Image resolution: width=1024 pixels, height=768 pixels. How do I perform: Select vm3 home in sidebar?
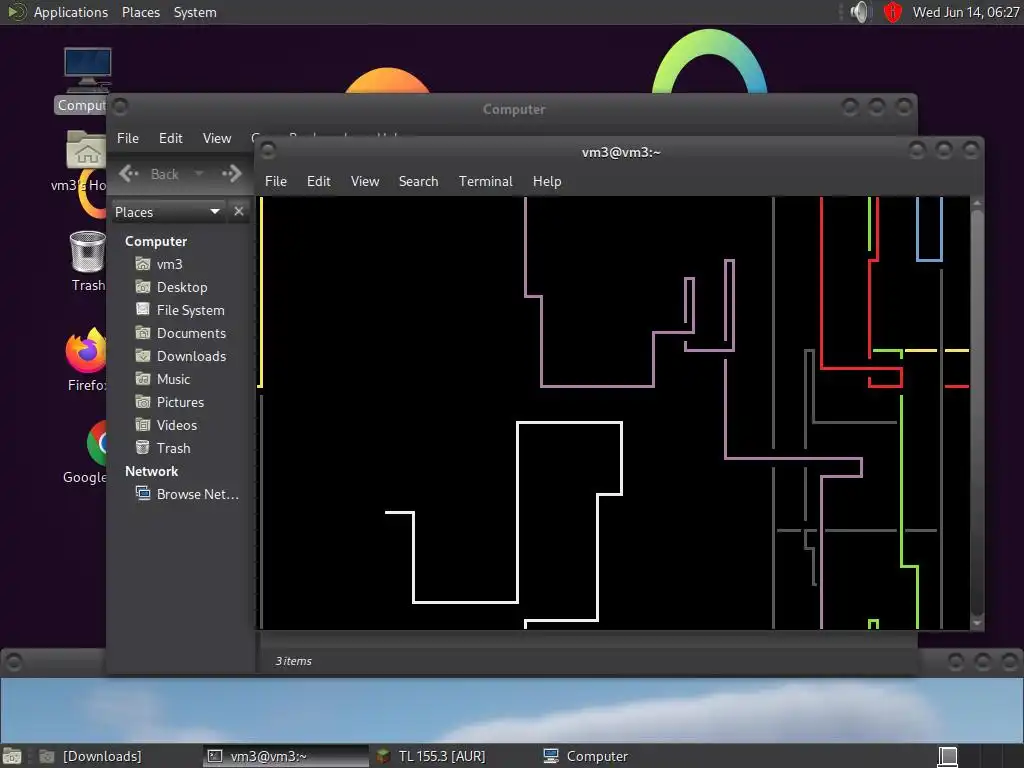click(169, 264)
